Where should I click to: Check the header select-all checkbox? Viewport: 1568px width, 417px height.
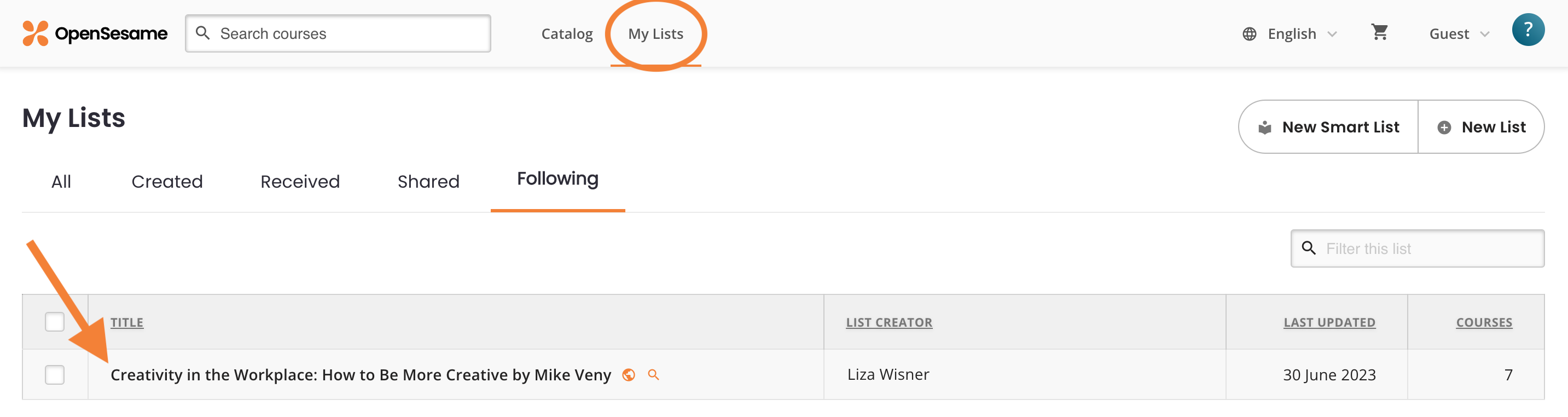54,321
